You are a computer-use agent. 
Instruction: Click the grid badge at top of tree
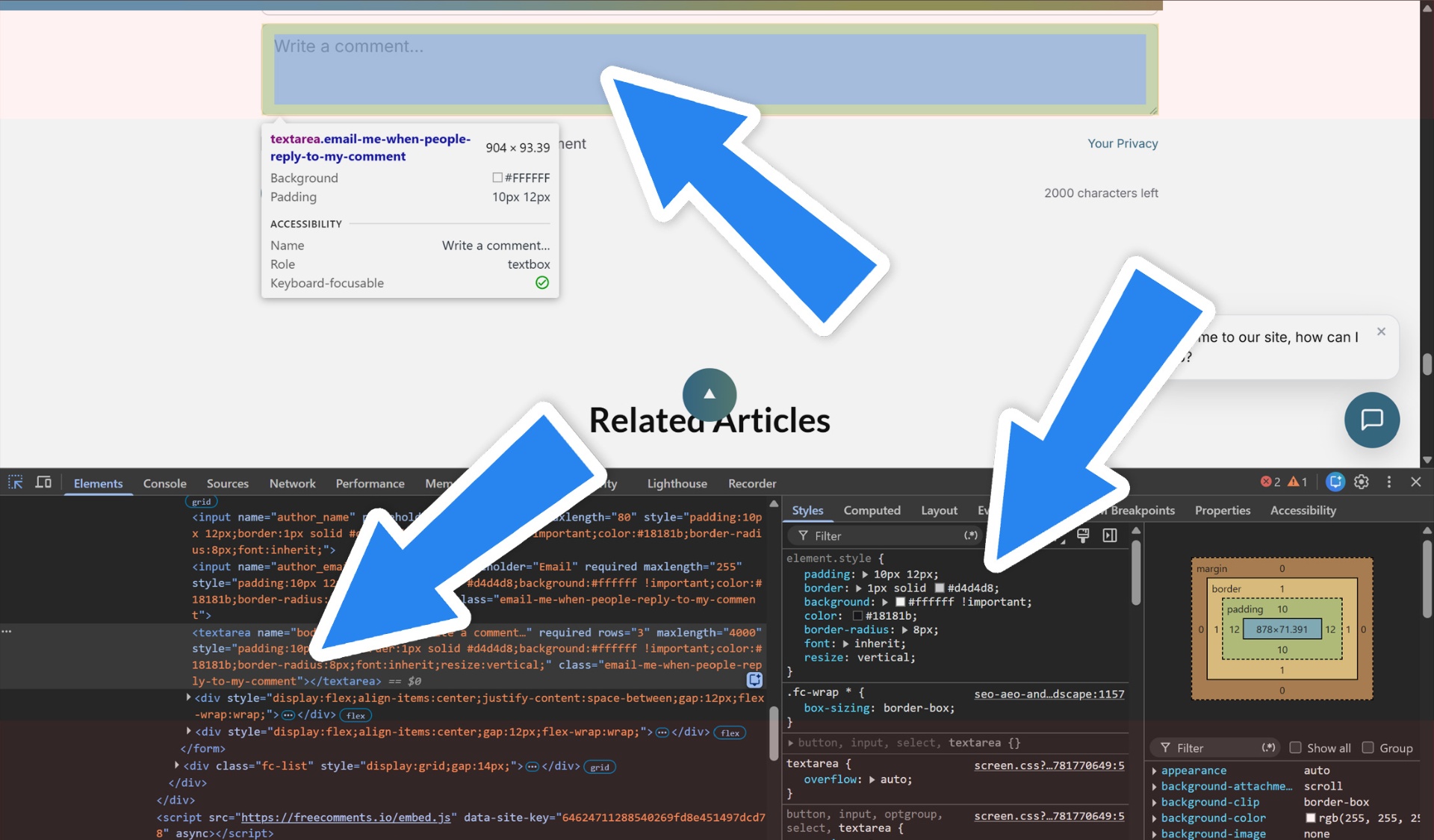point(202,502)
